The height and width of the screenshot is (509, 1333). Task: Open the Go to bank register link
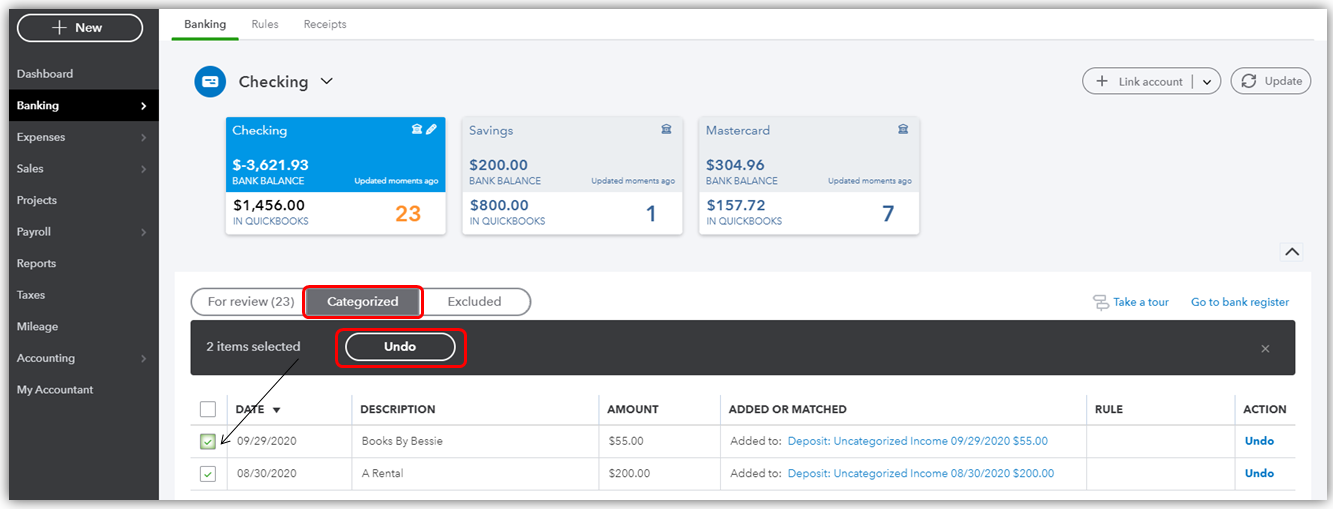1239,302
